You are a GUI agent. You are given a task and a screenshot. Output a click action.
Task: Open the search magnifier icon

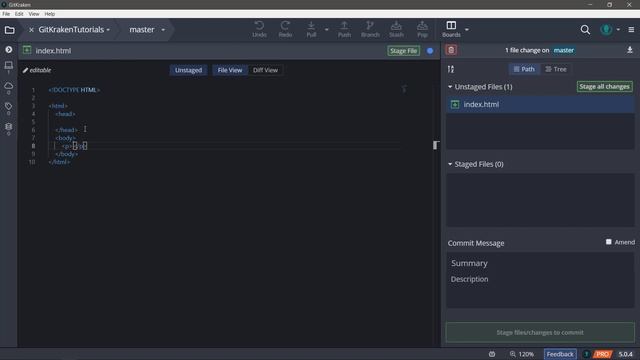point(585,30)
